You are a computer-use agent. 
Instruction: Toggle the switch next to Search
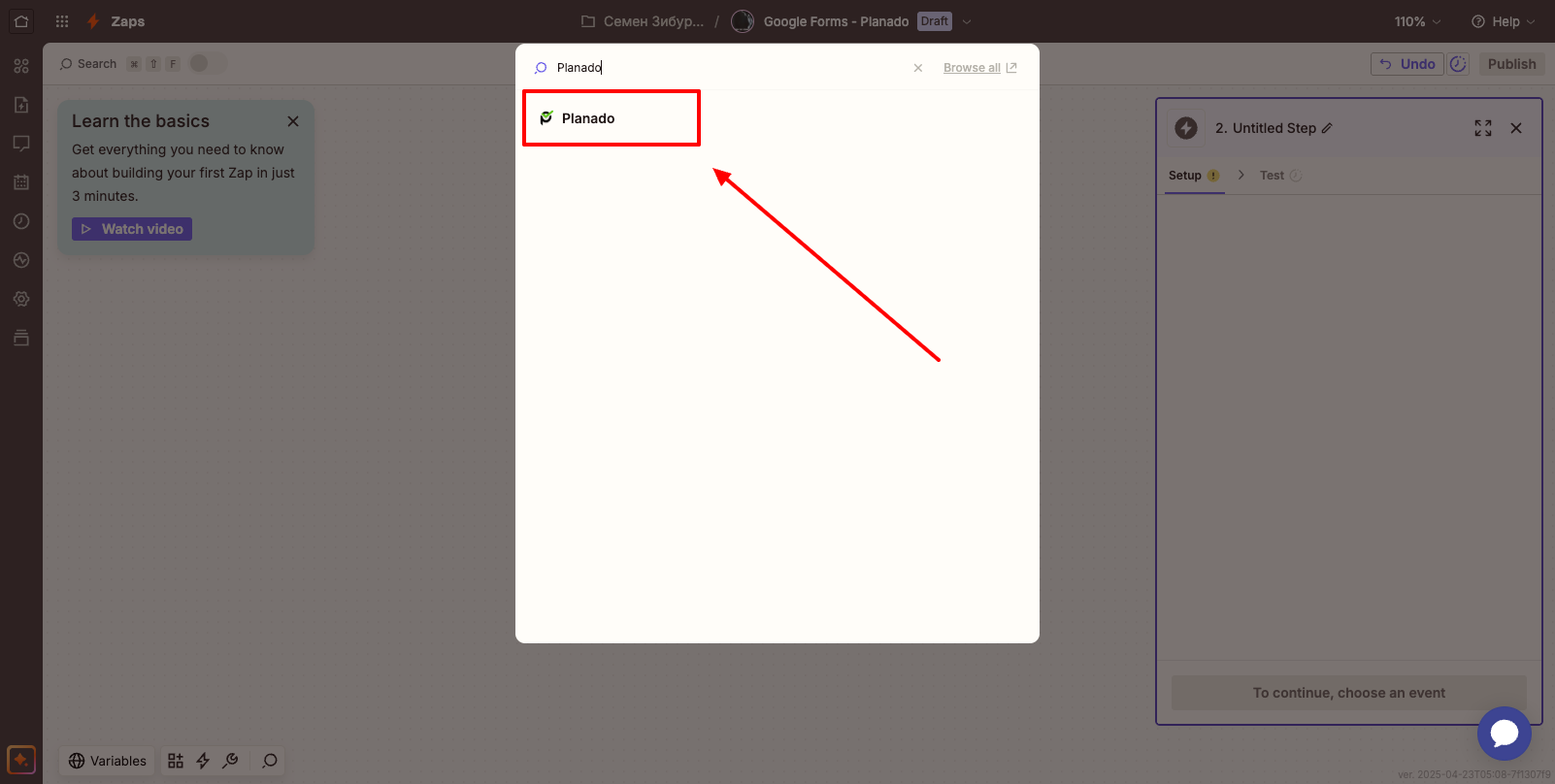207,64
